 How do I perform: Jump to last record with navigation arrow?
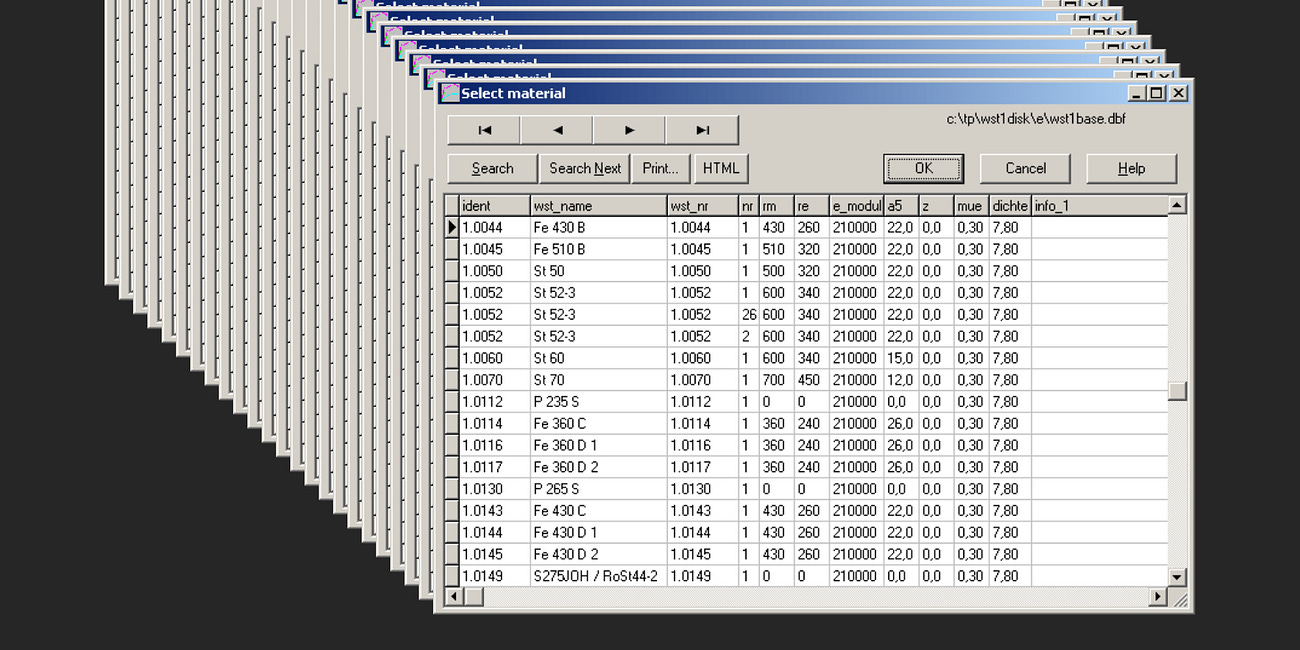(x=702, y=130)
